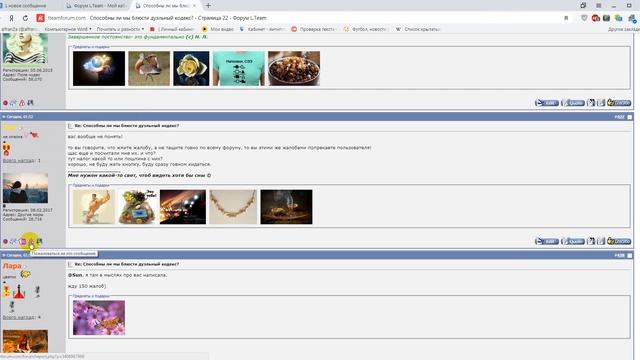
Task: Click the Edit button on post #822
Action: pyautogui.click(x=547, y=241)
